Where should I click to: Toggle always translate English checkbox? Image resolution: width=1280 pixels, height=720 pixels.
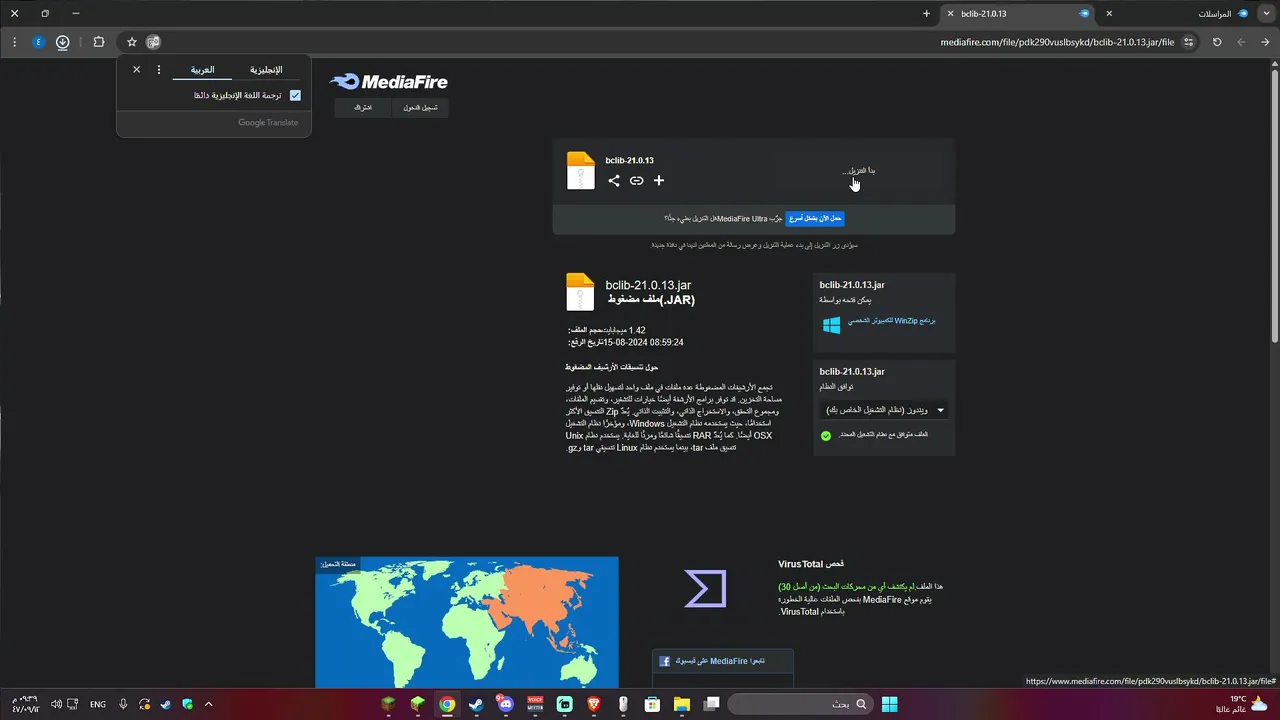point(295,96)
